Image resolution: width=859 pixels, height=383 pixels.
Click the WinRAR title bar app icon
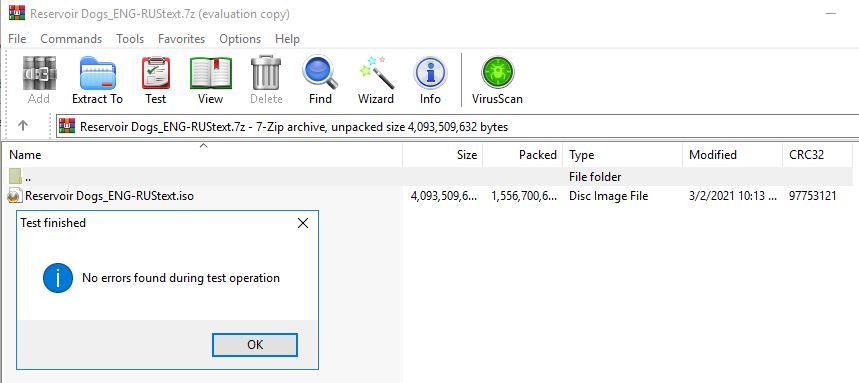pos(17,13)
